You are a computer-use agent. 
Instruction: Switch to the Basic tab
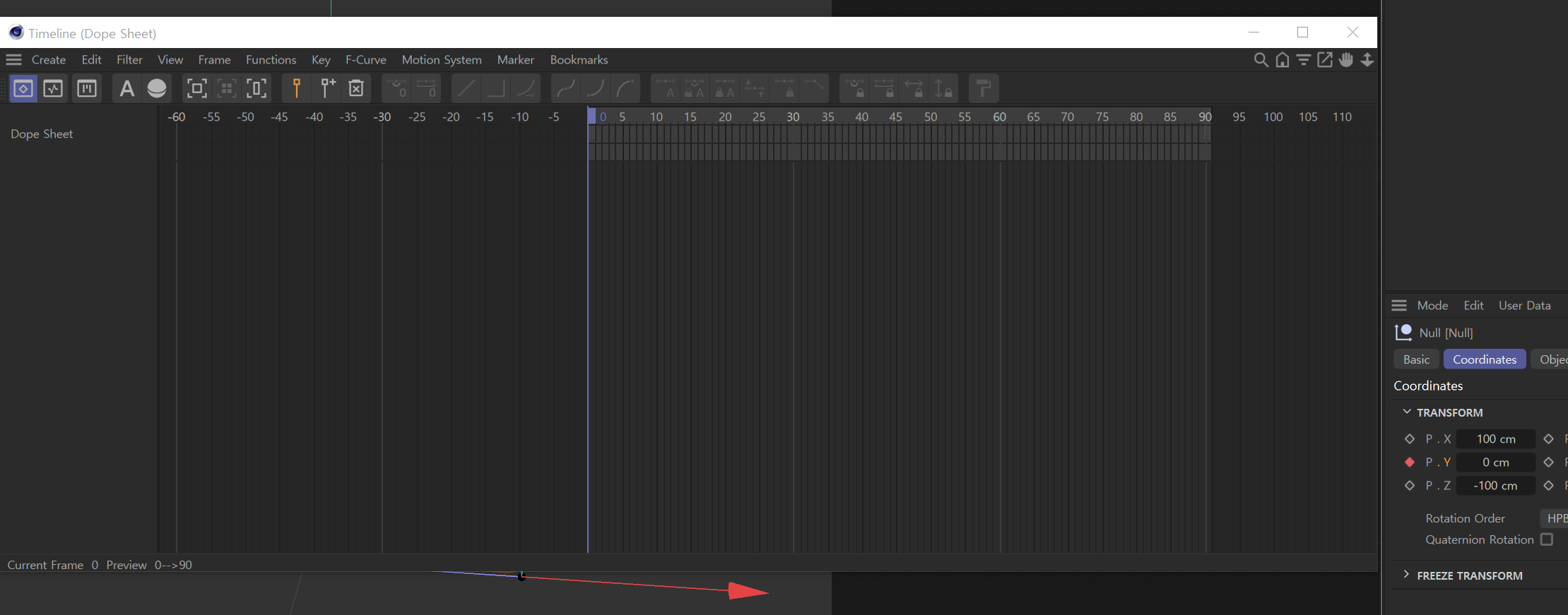click(x=1416, y=359)
